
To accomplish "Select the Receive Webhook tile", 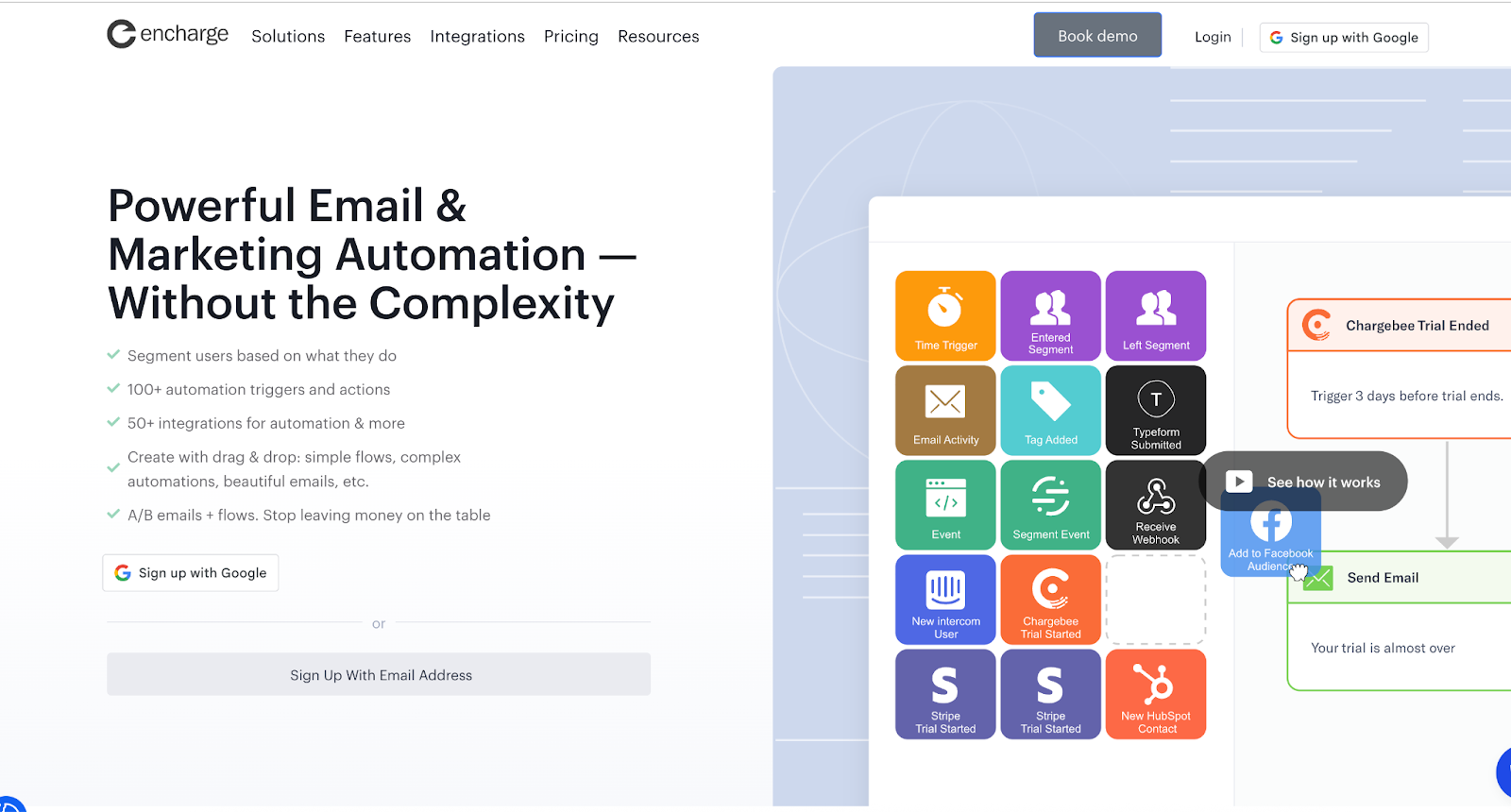I will (1156, 505).
